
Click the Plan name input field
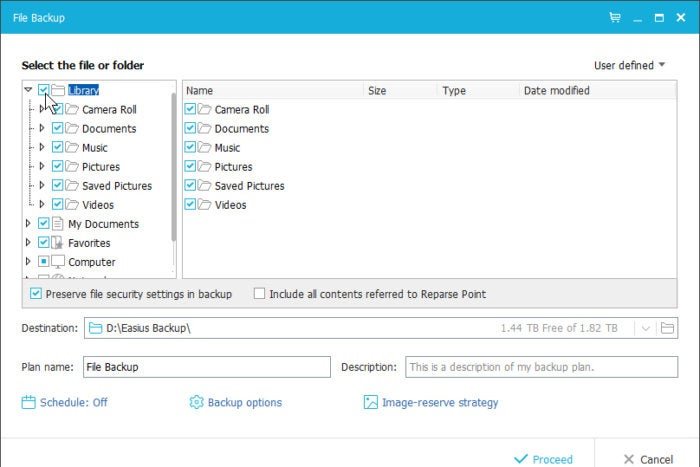(x=207, y=367)
